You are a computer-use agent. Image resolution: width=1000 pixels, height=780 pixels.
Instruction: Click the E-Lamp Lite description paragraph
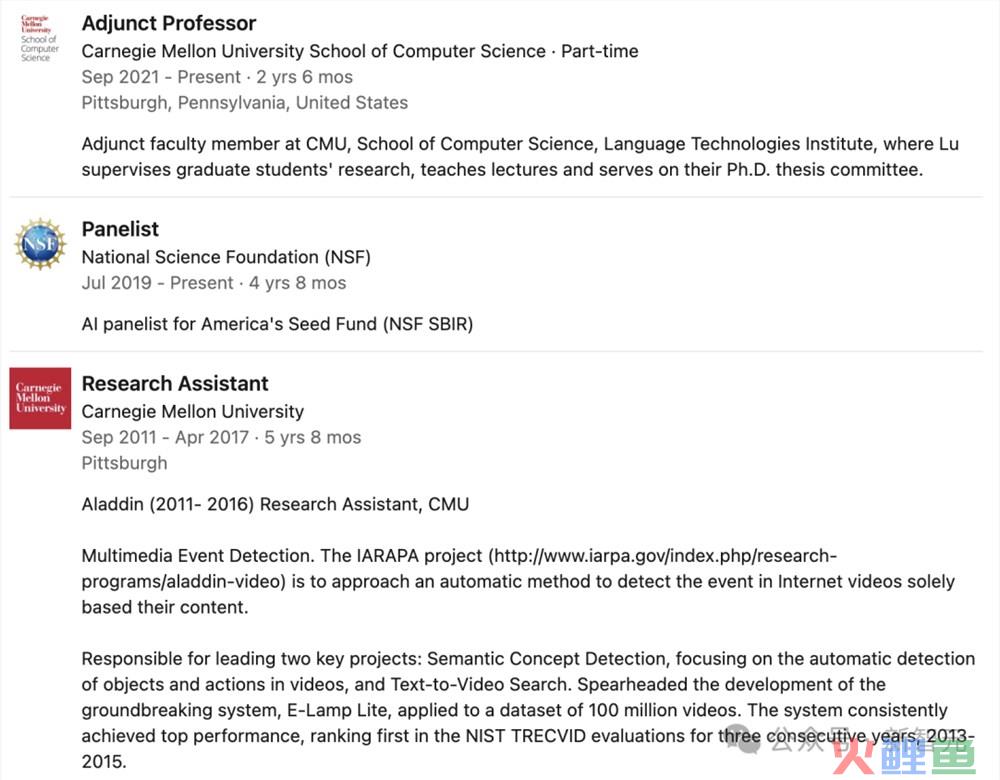pos(528,710)
